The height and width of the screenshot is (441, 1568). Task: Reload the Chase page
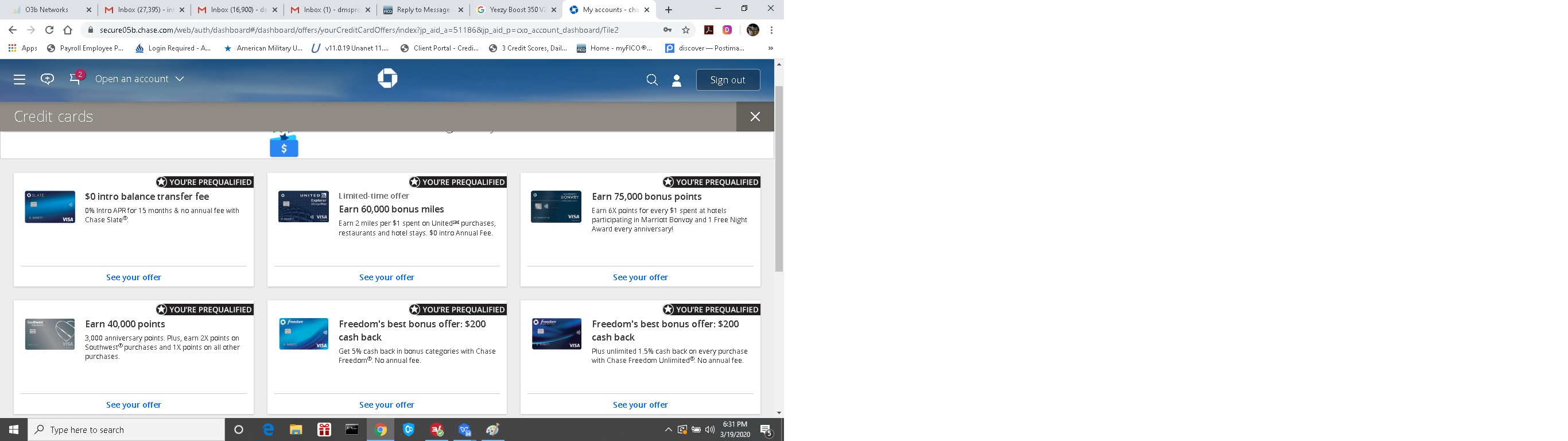(x=49, y=30)
